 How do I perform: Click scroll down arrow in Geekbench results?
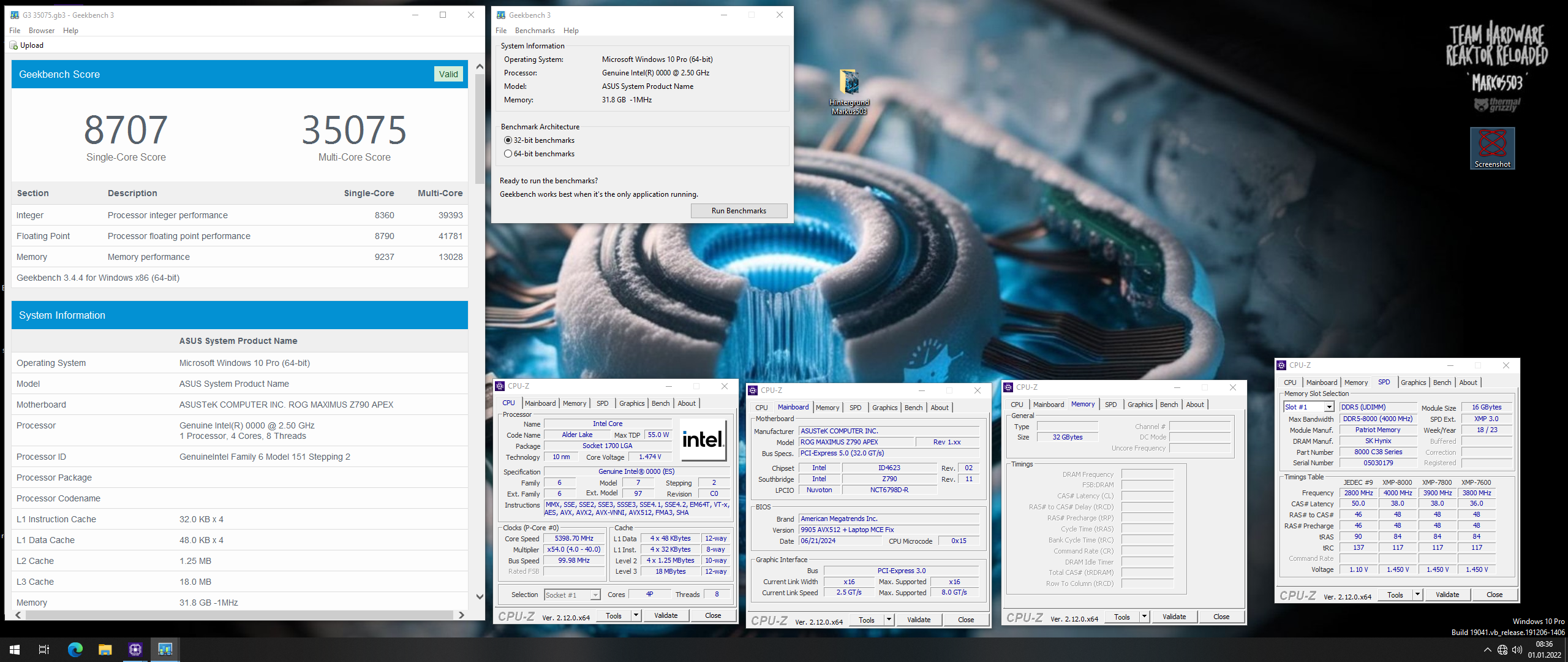480,597
